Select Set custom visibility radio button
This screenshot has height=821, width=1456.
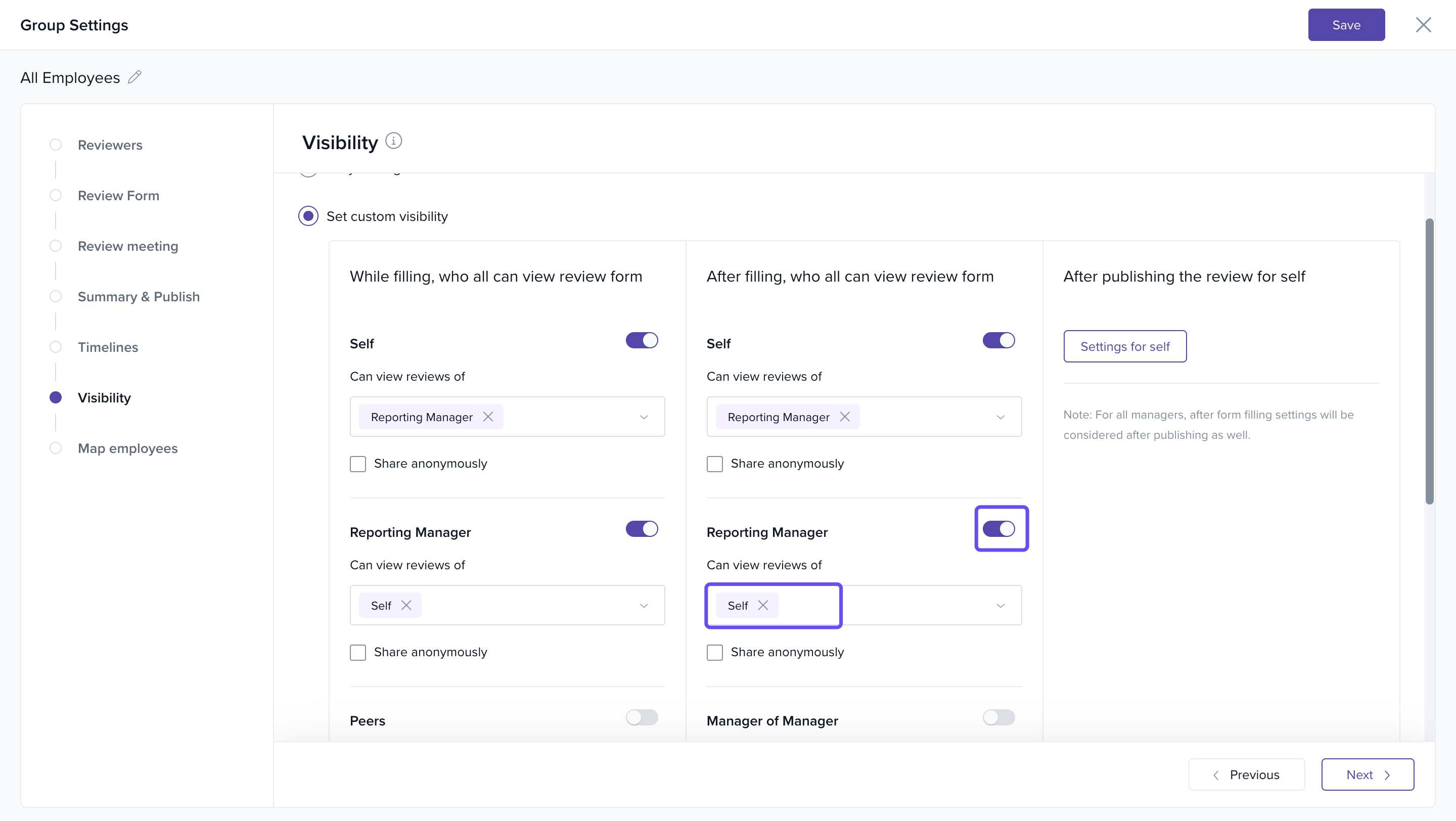(x=308, y=216)
